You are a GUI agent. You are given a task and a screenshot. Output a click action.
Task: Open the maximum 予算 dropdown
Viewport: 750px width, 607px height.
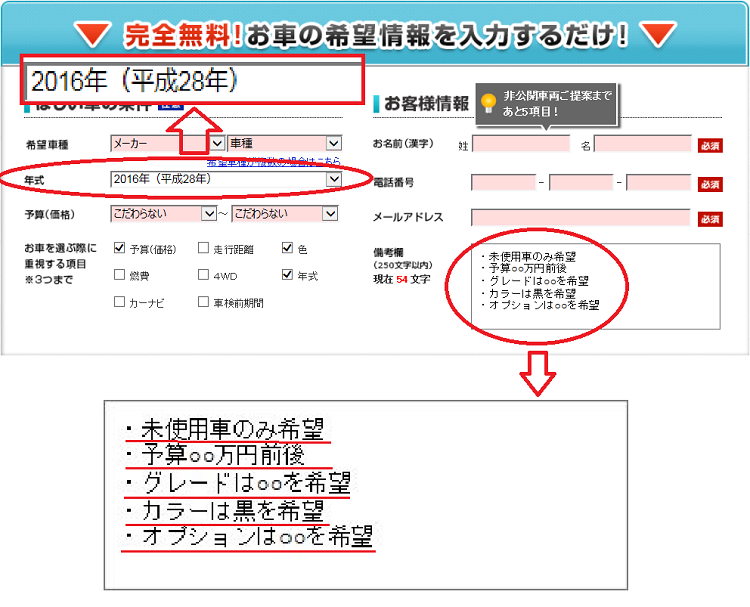pyautogui.click(x=286, y=213)
